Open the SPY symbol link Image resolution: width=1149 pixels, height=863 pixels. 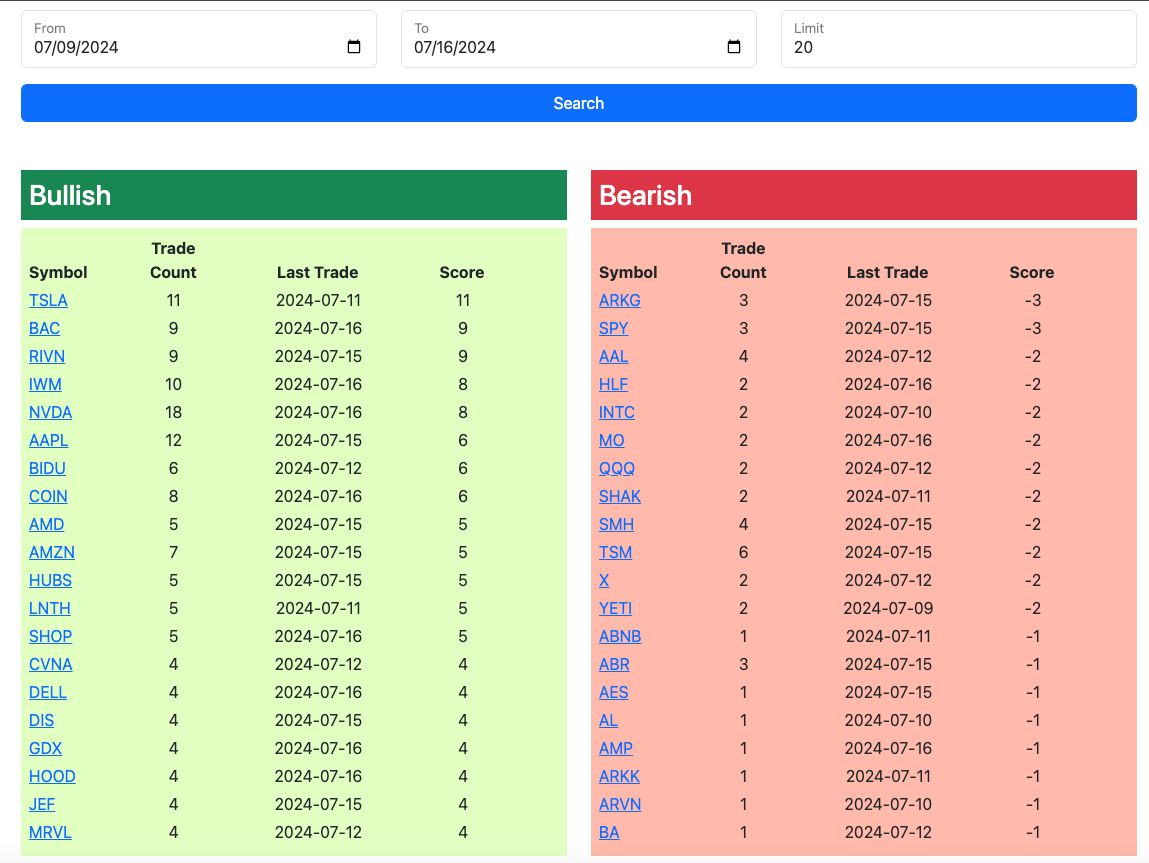(x=614, y=328)
